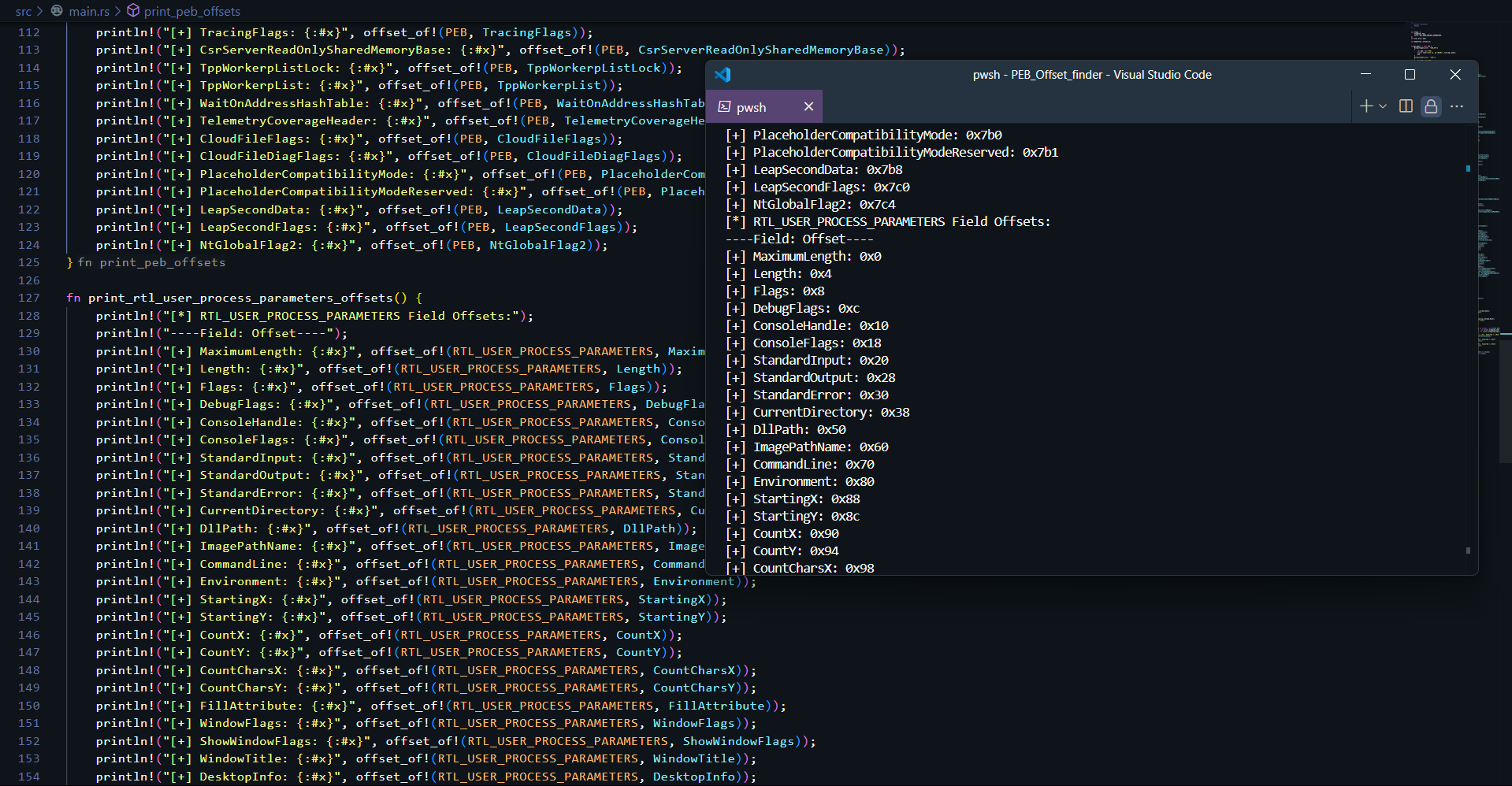1512x786 pixels.
Task: Close the PEB_Offset_finder terminal window
Action: [1455, 74]
